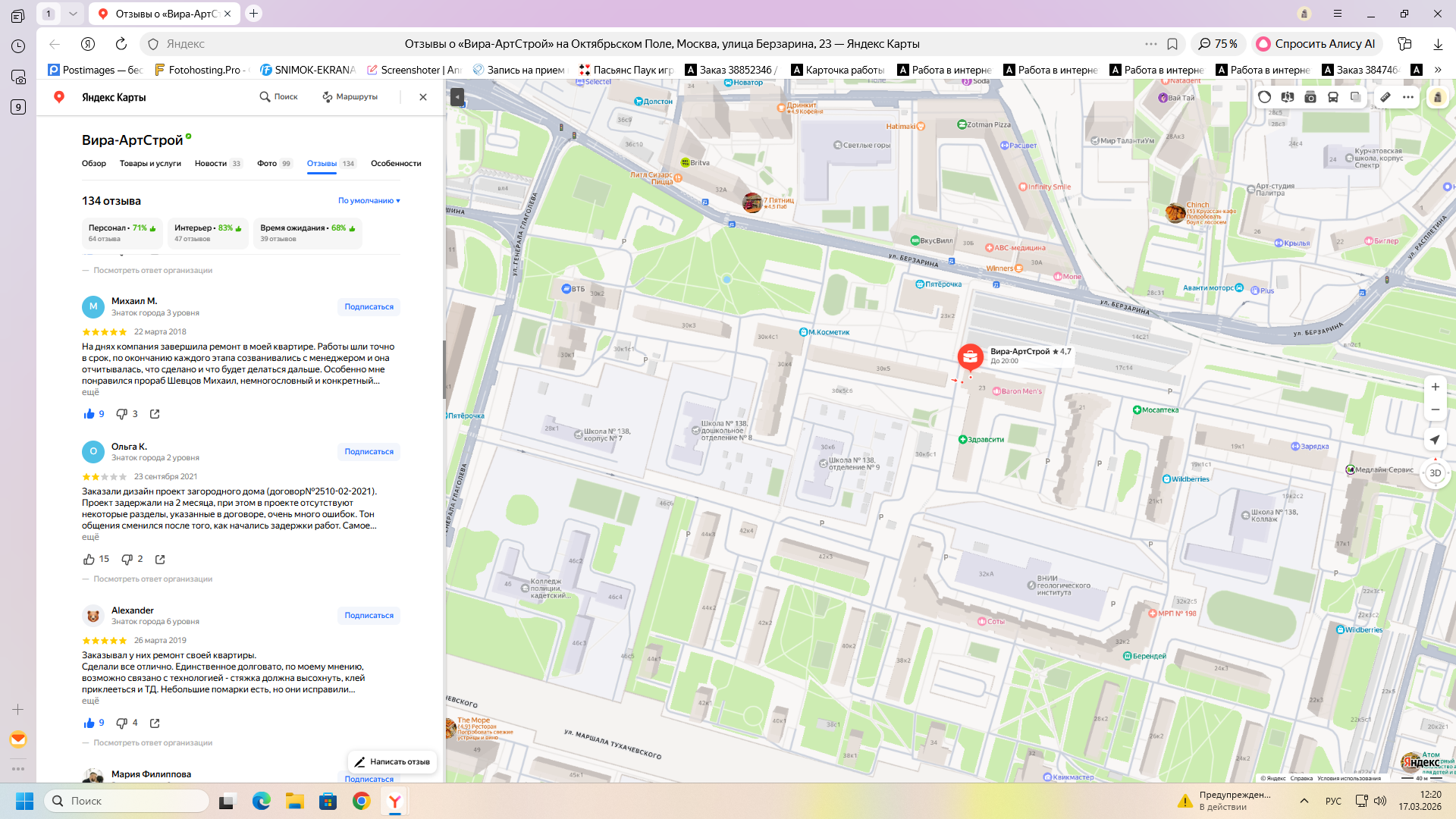The height and width of the screenshot is (819, 1456).
Task: Open map photos layer icon
Action: [x=1310, y=97]
